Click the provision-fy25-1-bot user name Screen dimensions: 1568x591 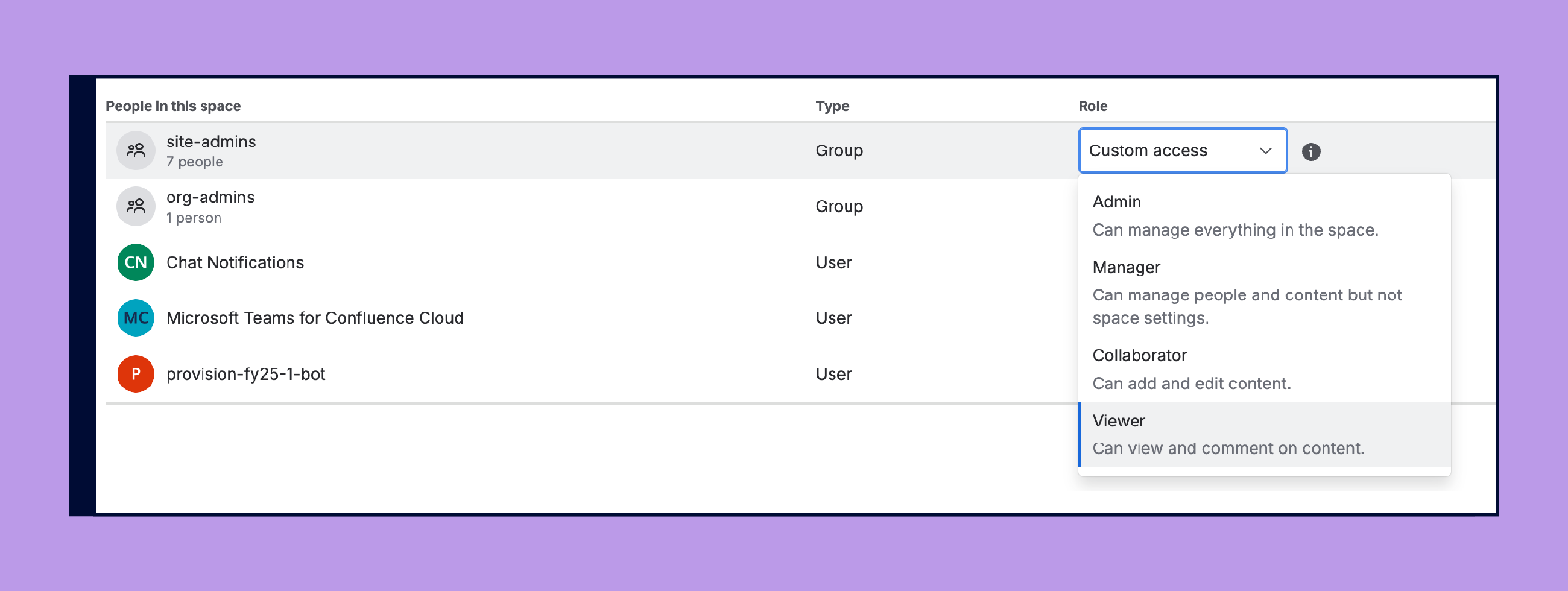[x=246, y=374]
